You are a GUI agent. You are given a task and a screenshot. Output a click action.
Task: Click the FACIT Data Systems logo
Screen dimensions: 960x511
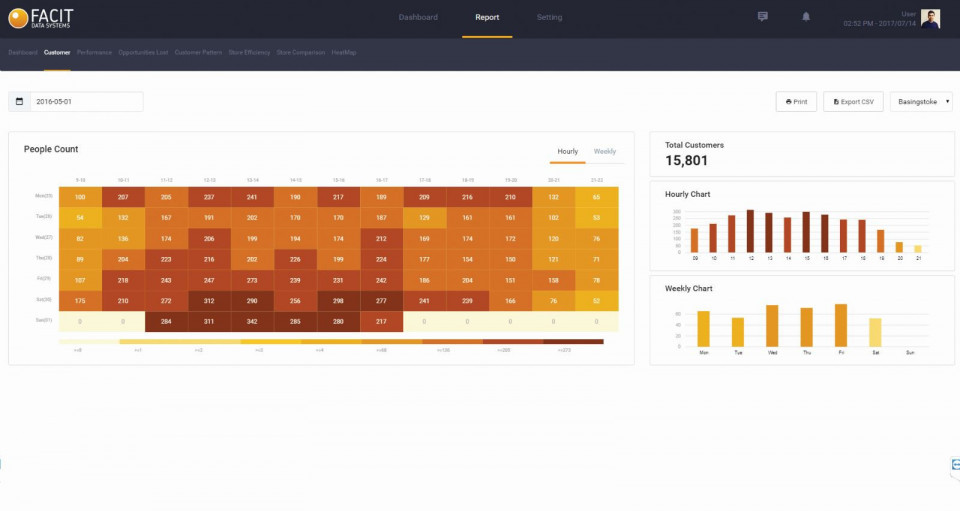pyautogui.click(x=41, y=17)
